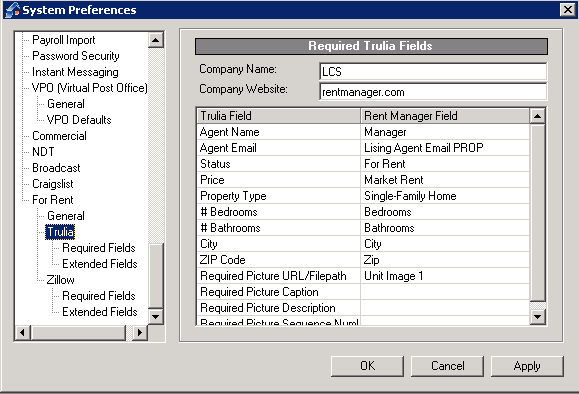Open Extended Fields under Trulia

pyautogui.click(x=100, y=264)
